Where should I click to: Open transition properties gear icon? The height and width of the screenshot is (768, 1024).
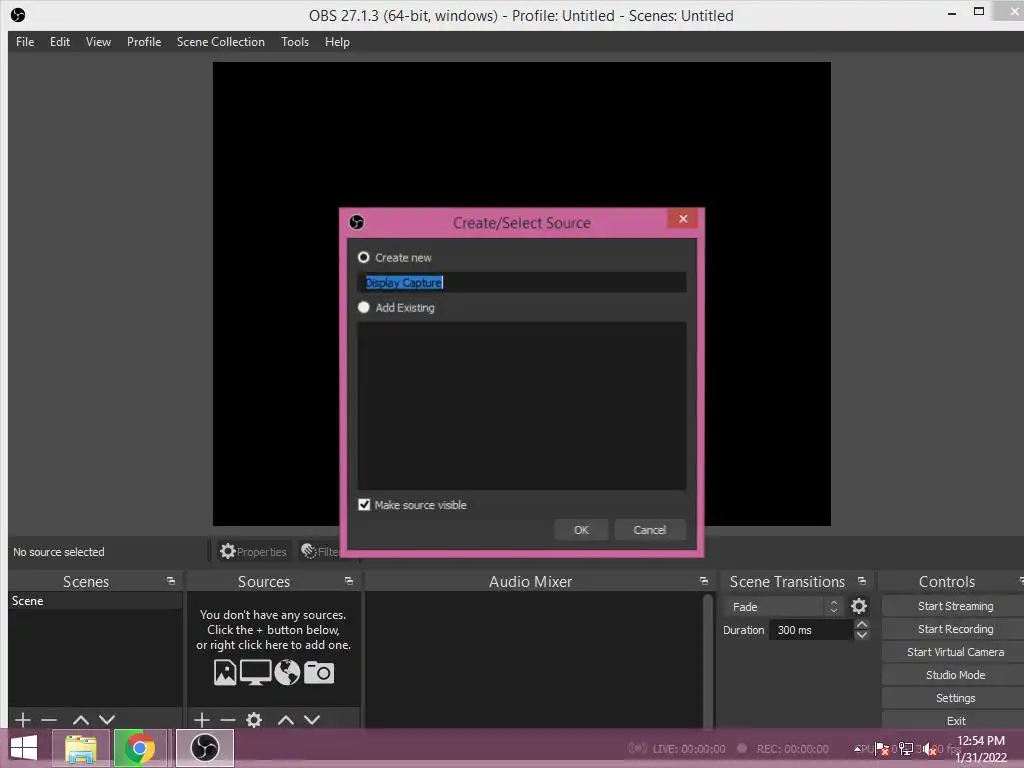click(859, 607)
